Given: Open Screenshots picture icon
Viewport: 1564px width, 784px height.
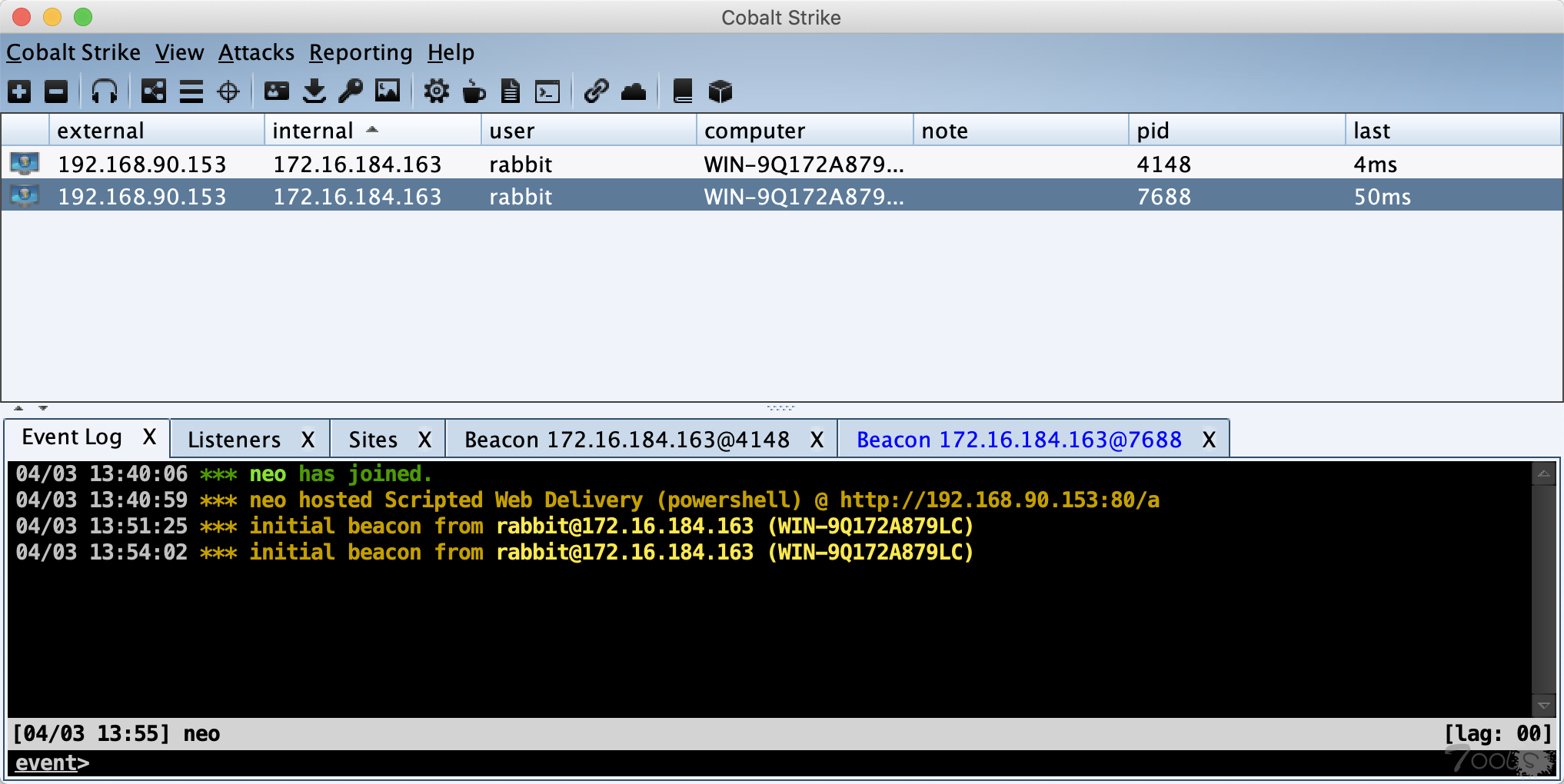Looking at the screenshot, I should [388, 91].
